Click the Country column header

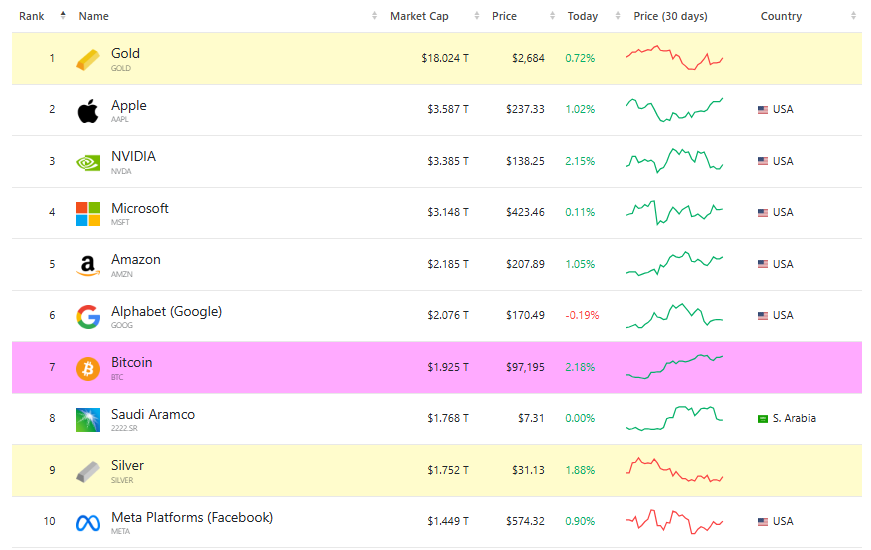[x=781, y=16]
